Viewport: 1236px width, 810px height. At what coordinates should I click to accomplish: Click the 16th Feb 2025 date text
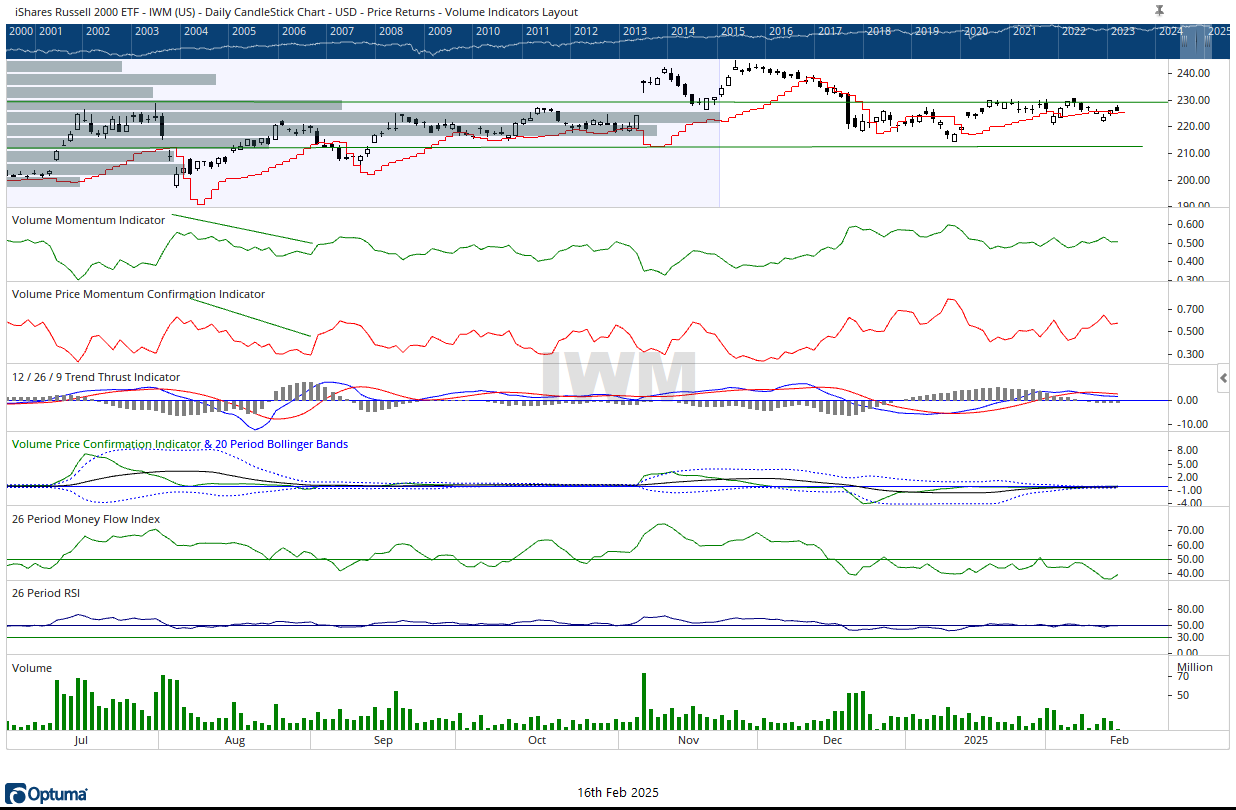pos(617,793)
